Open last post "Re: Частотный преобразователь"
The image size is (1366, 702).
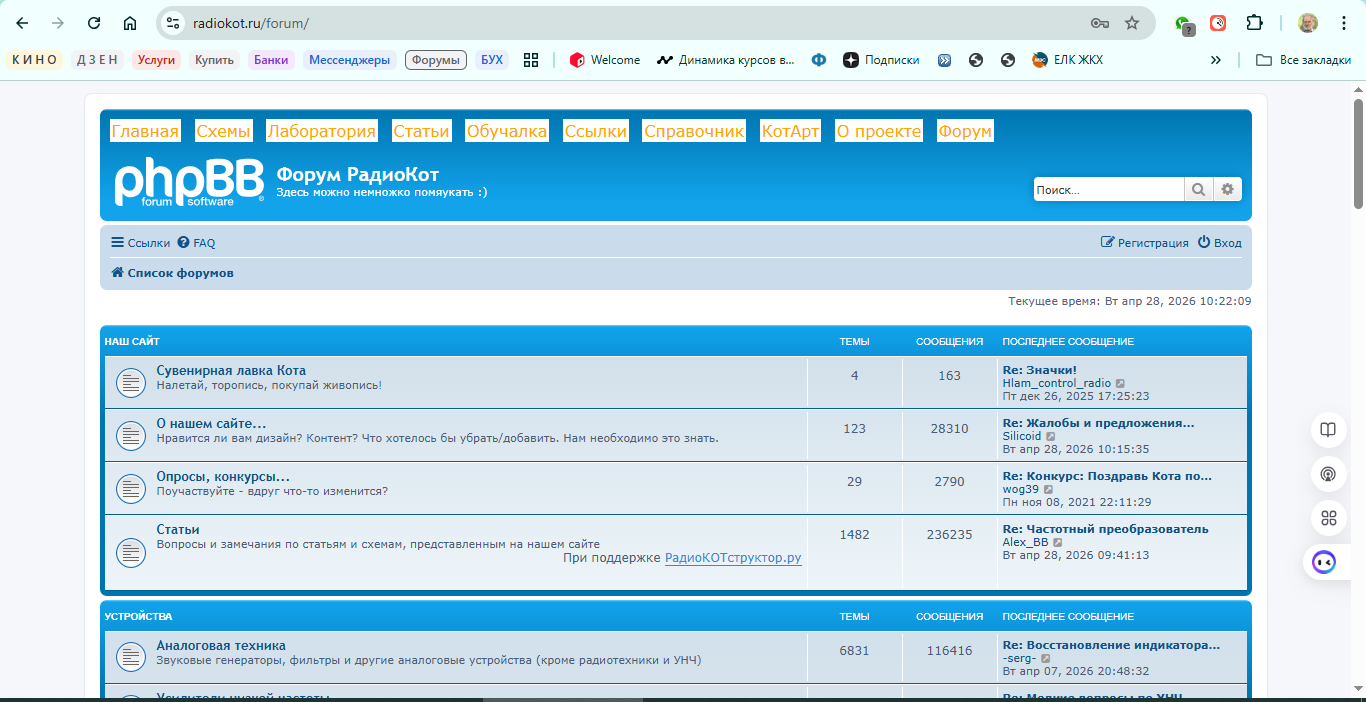tap(1106, 529)
